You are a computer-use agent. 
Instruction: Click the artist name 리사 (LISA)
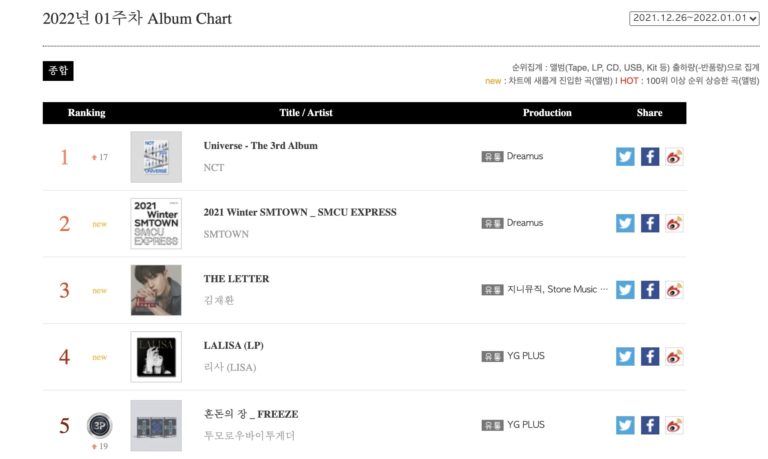pos(228,369)
